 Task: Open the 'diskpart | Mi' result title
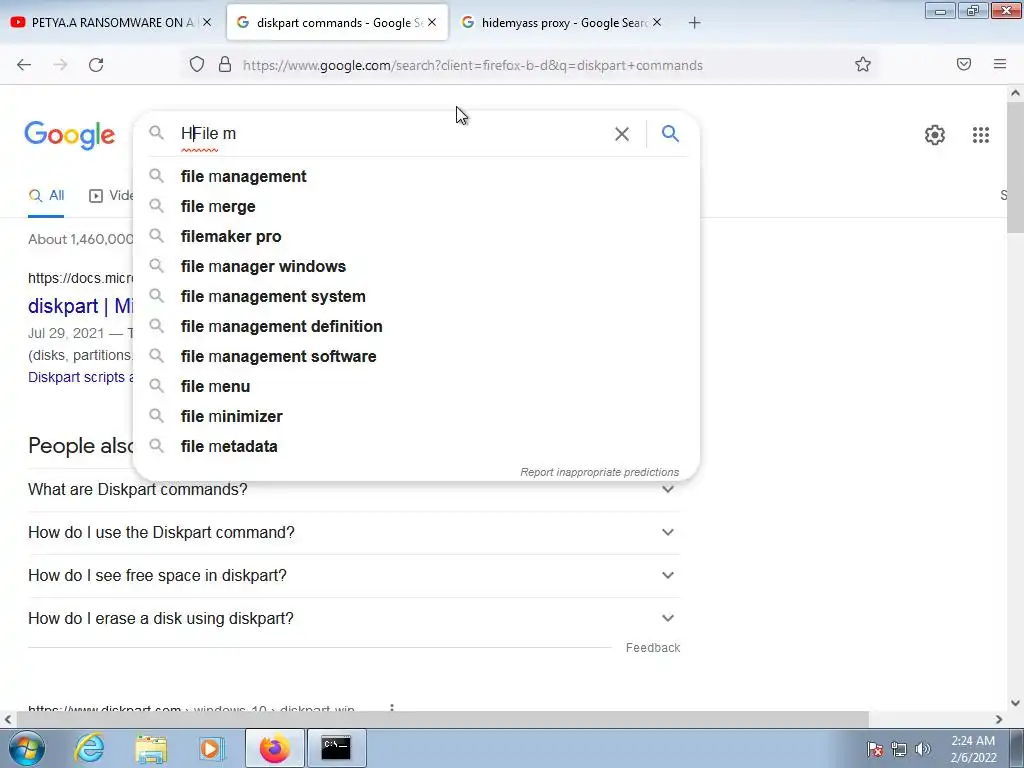pos(80,306)
